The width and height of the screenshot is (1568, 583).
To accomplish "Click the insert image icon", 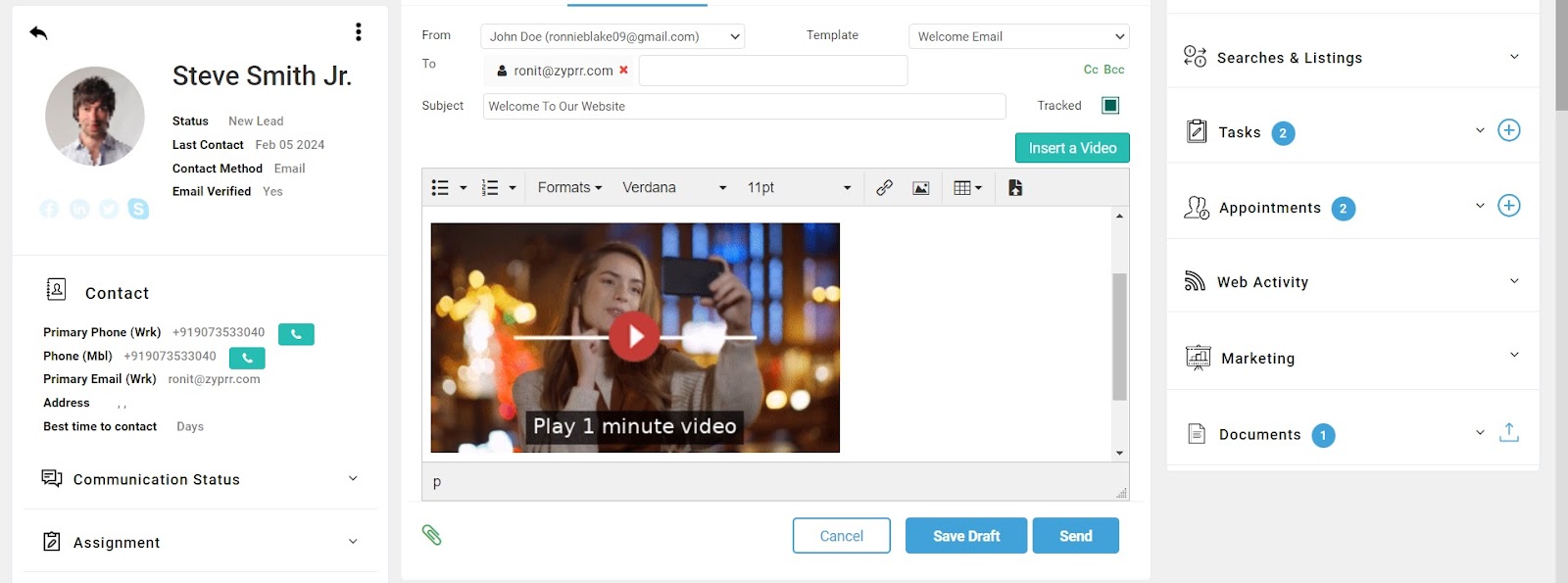I will click(920, 188).
